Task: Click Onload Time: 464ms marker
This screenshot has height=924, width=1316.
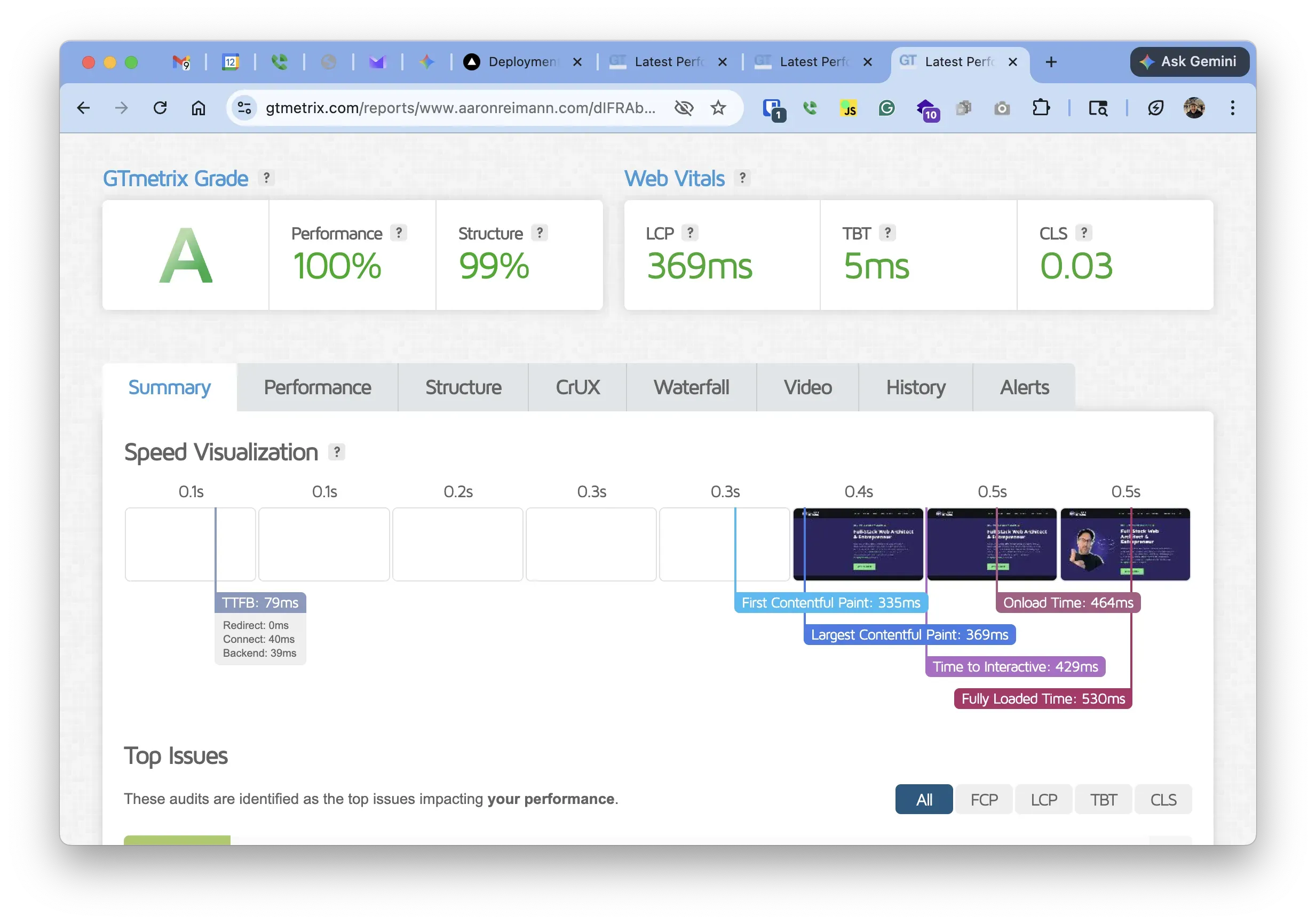Action: pos(1068,603)
